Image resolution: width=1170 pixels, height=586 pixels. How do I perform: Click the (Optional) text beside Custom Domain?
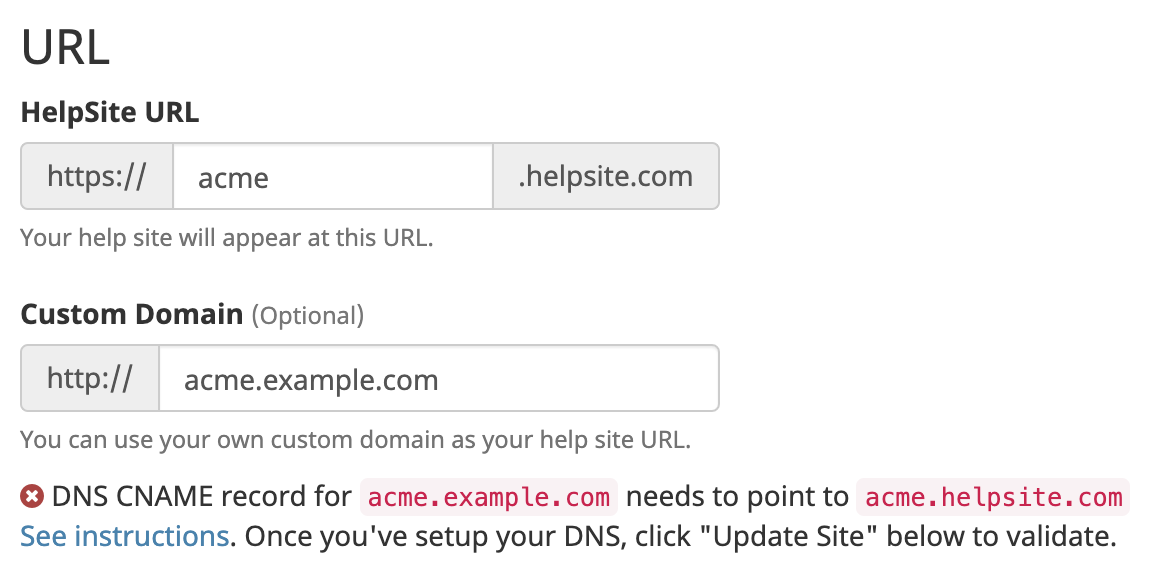pyautogui.click(x=307, y=315)
